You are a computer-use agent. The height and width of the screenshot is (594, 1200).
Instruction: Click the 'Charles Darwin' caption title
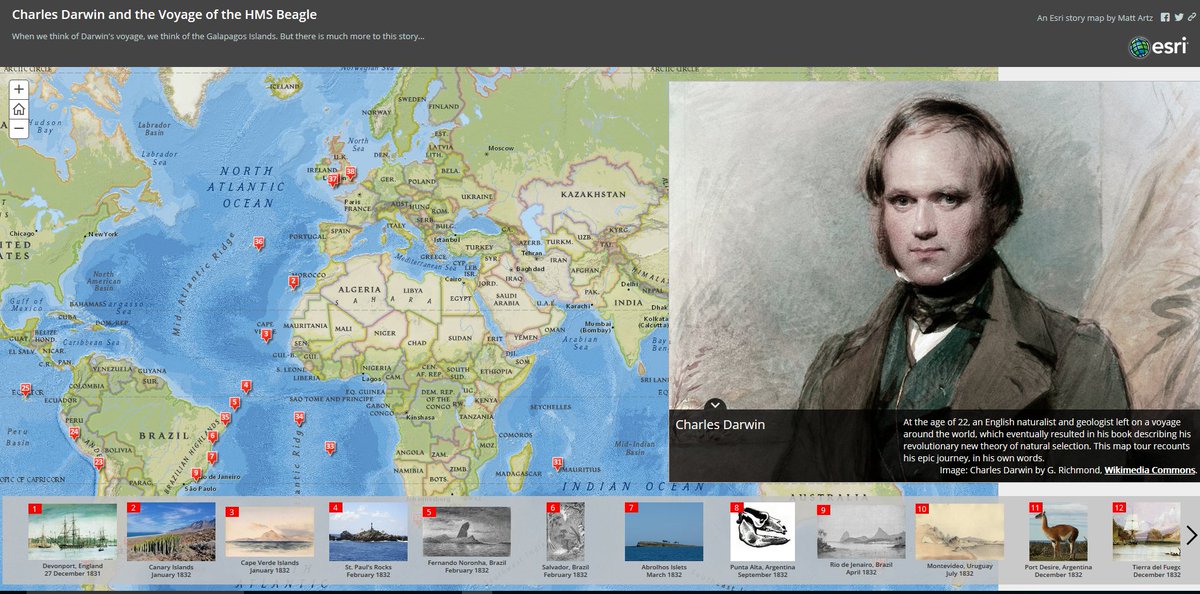(x=720, y=425)
